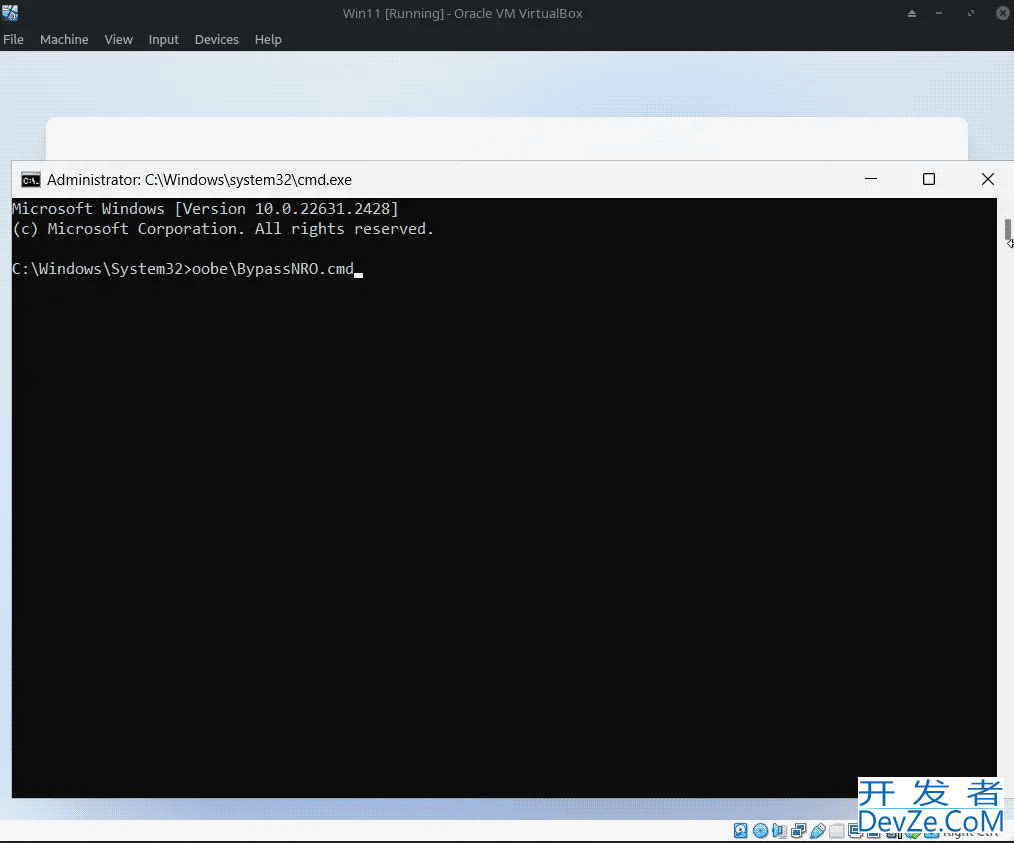This screenshot has width=1014, height=843.
Task: Click the guest display vertical scrollbar thumb
Action: coord(1008,229)
